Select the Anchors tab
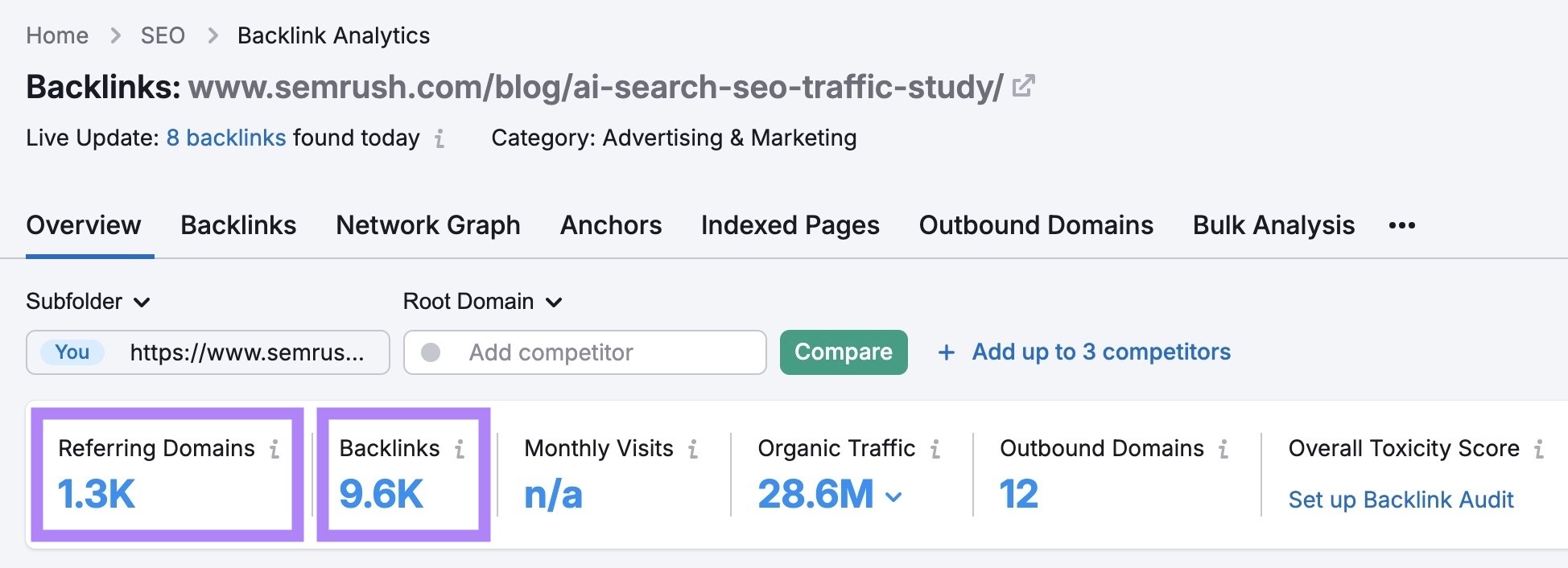Screen dimensions: 1568x568 610,225
